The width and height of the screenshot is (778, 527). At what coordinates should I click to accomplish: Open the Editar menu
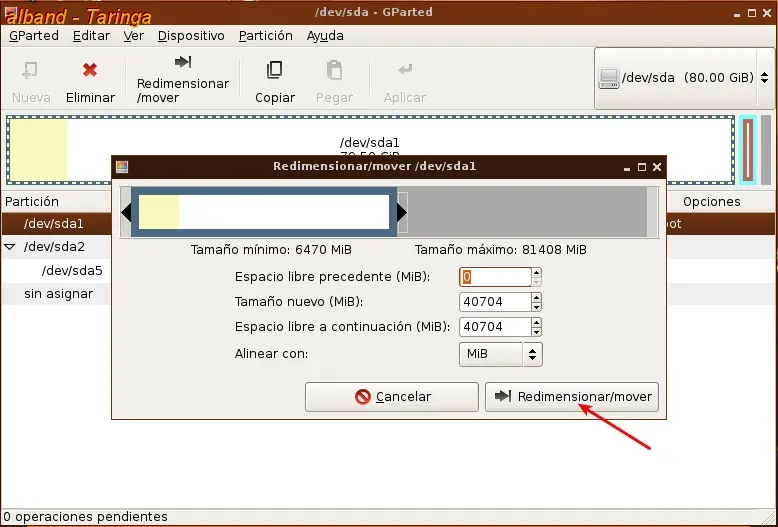point(91,36)
